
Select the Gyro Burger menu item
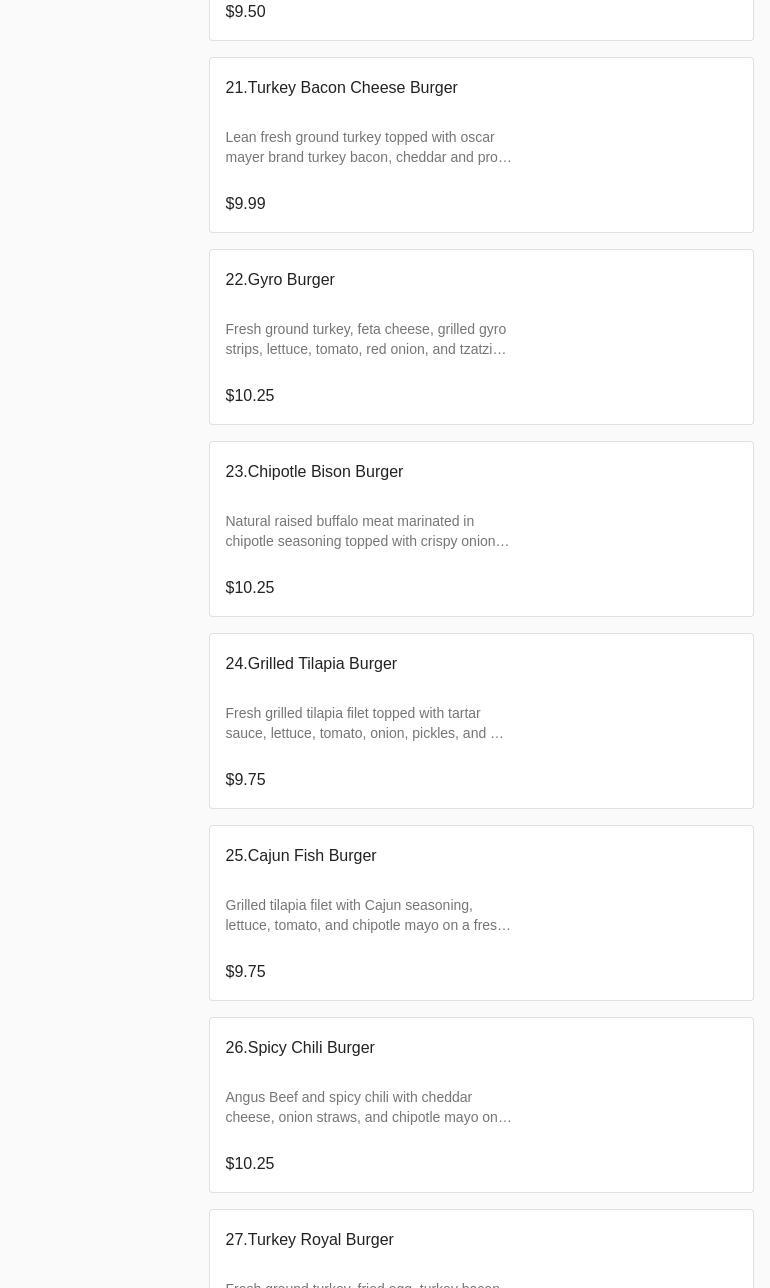(x=280, y=280)
